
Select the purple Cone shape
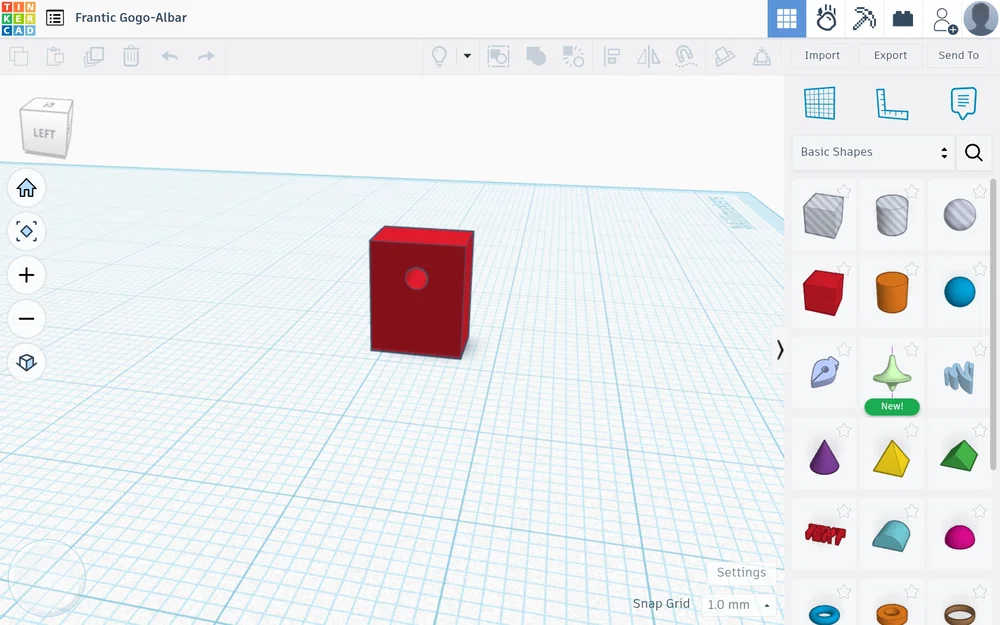click(824, 457)
